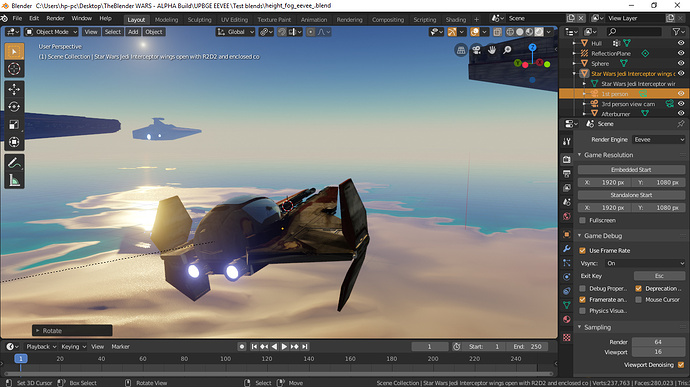Screen dimensions: 690x387
Task: Open the Render Engine dropdown
Action: (x=659, y=140)
